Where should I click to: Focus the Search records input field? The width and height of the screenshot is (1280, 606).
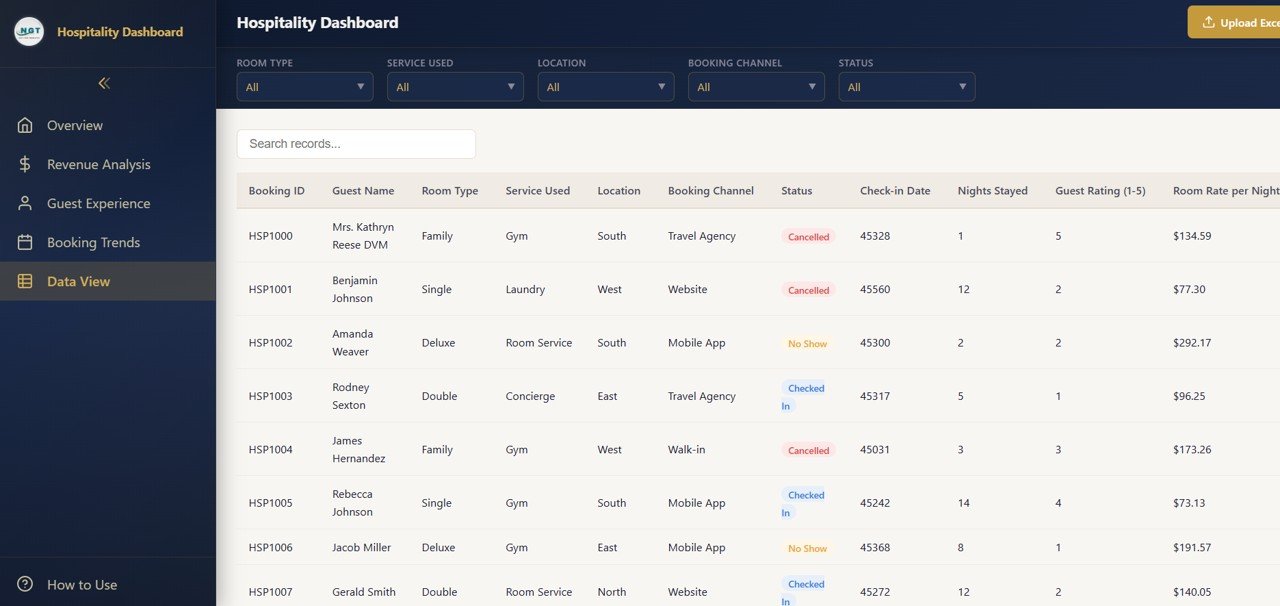[x=356, y=144]
